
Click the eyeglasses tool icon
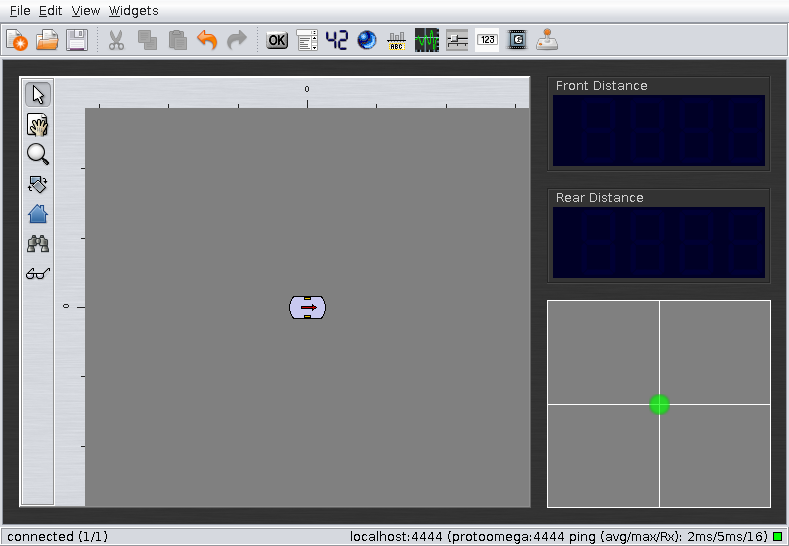(38, 273)
